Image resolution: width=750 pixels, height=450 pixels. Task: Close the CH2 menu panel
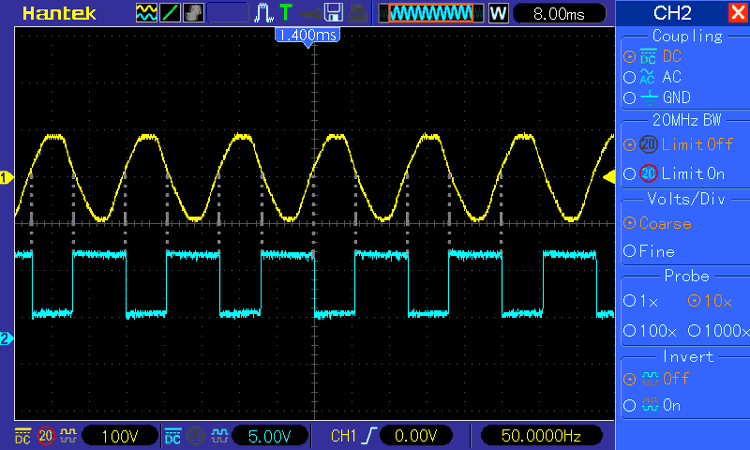pyautogui.click(x=737, y=12)
